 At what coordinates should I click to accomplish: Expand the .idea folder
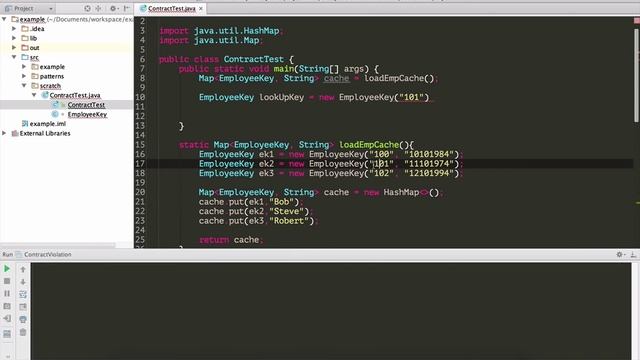point(14,29)
